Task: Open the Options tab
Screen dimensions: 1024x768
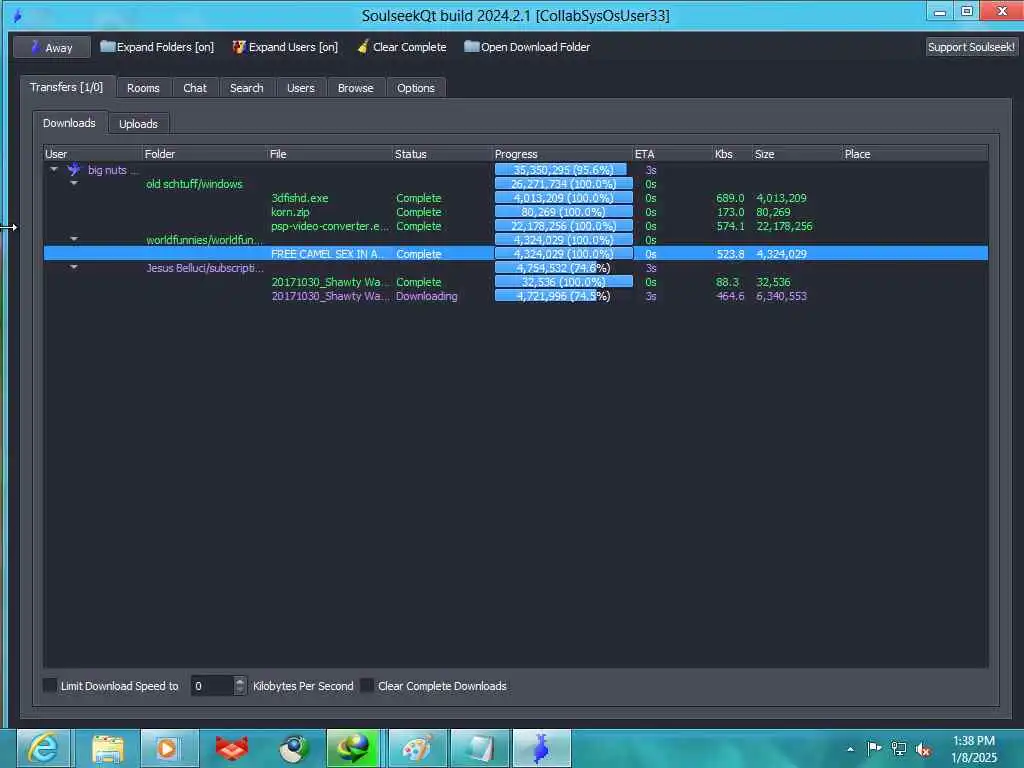Action: point(415,88)
